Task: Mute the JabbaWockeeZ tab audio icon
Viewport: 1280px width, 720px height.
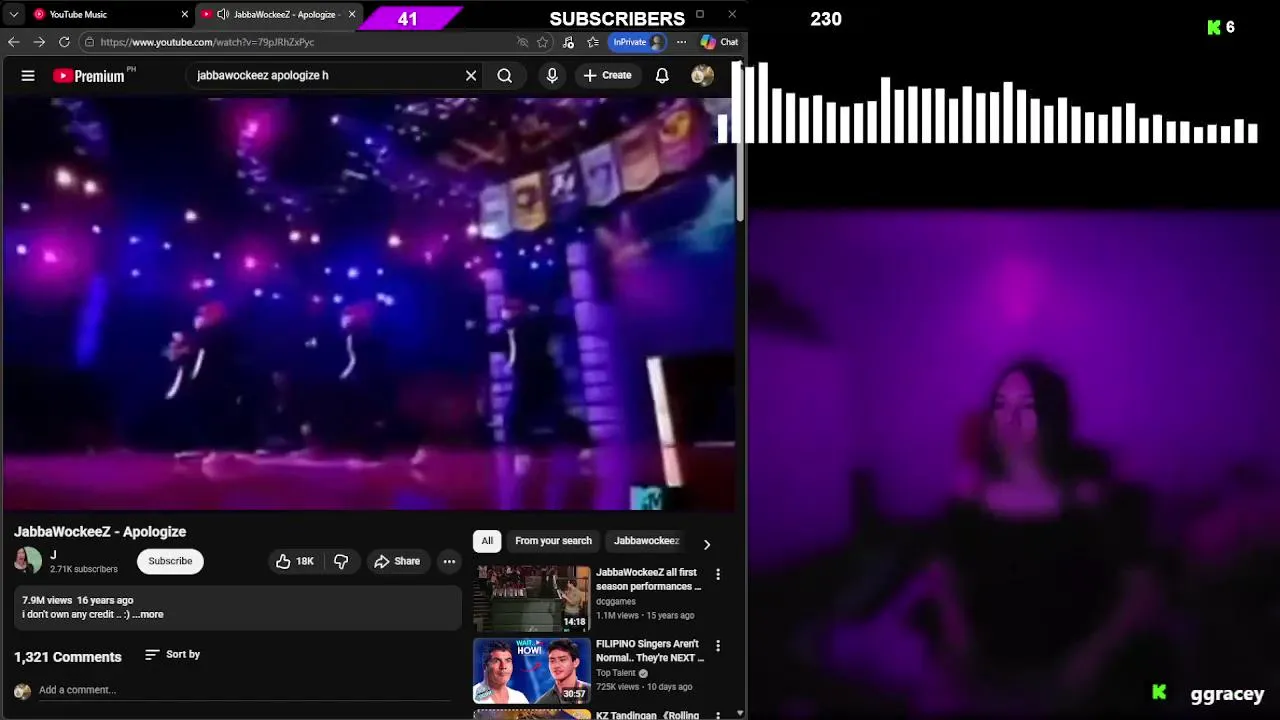Action: pos(223,14)
